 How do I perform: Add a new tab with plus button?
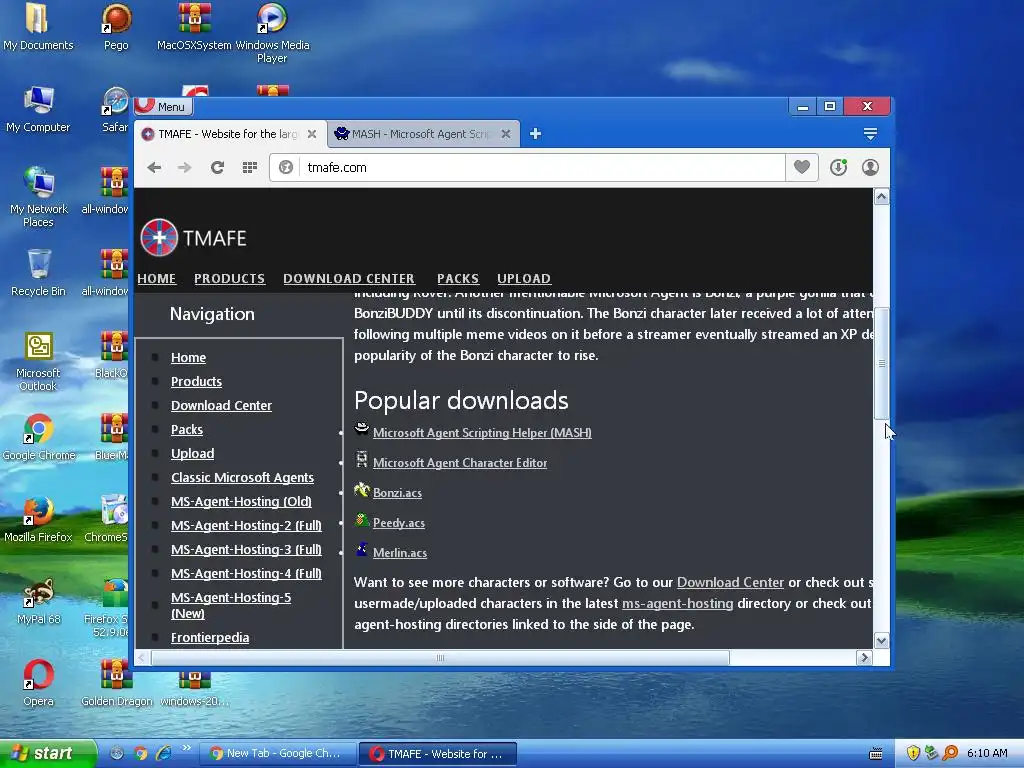point(535,134)
